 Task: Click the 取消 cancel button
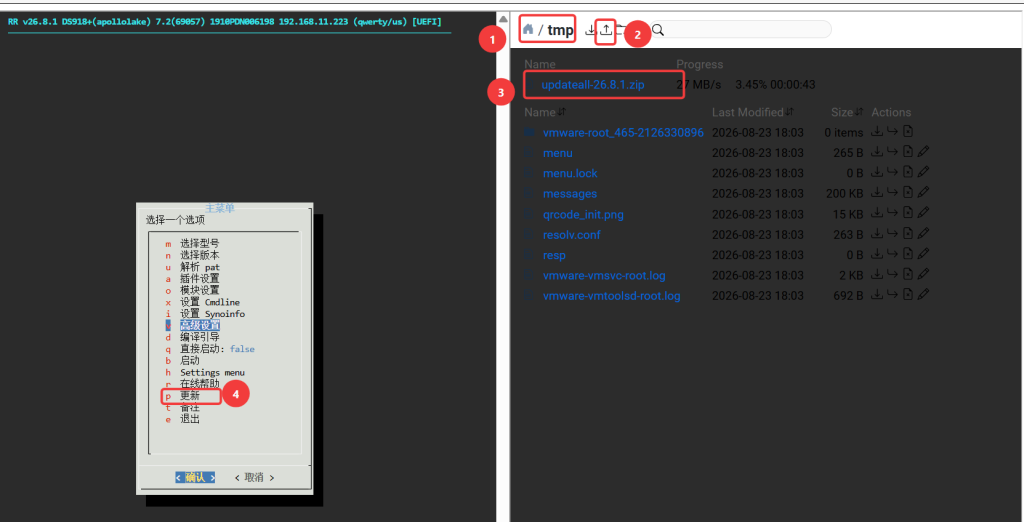(x=254, y=478)
